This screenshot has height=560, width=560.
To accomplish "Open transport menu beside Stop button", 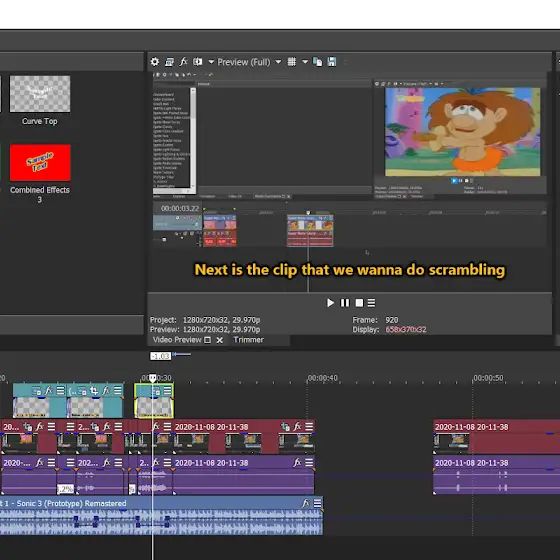I will pos(371,303).
